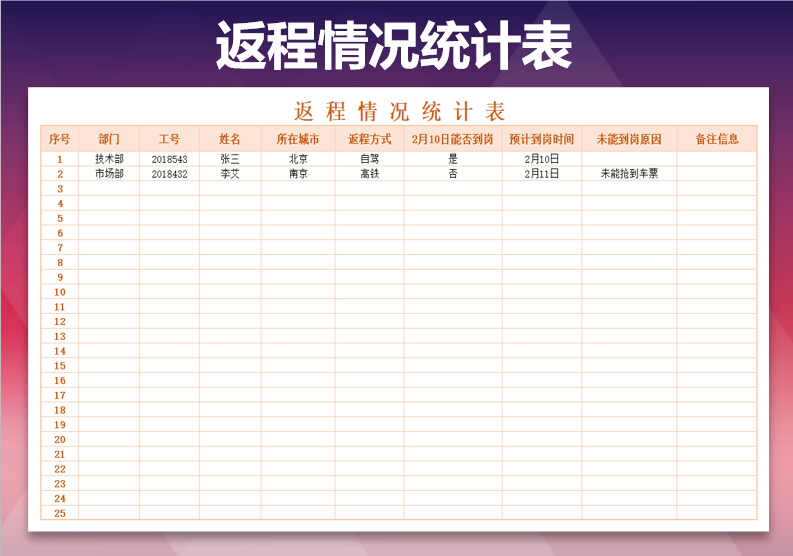Viewport: 793px width, 556px height.
Task: Click the orange table title 返程情况统计表
Action: point(399,110)
